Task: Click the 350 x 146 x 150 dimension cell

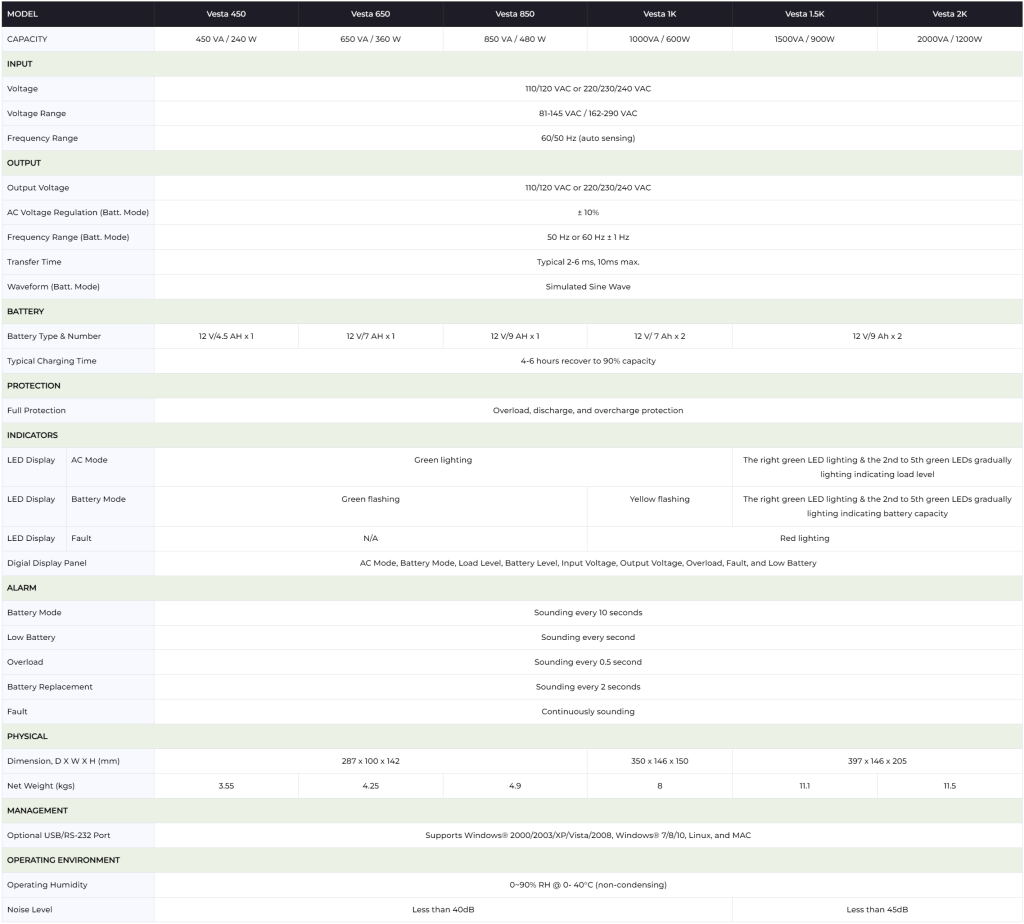Action: coord(660,761)
